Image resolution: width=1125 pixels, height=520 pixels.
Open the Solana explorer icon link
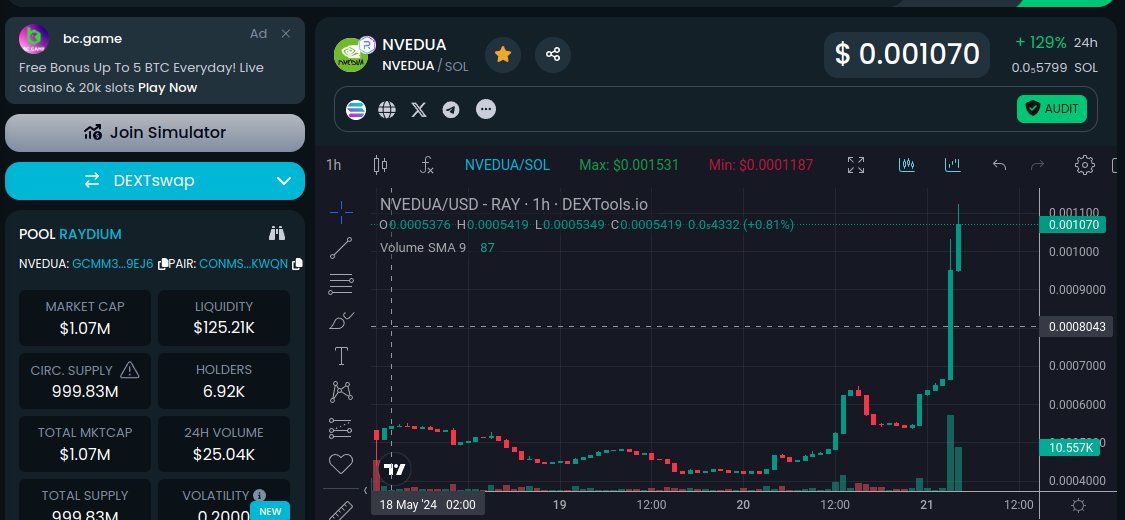(356, 110)
